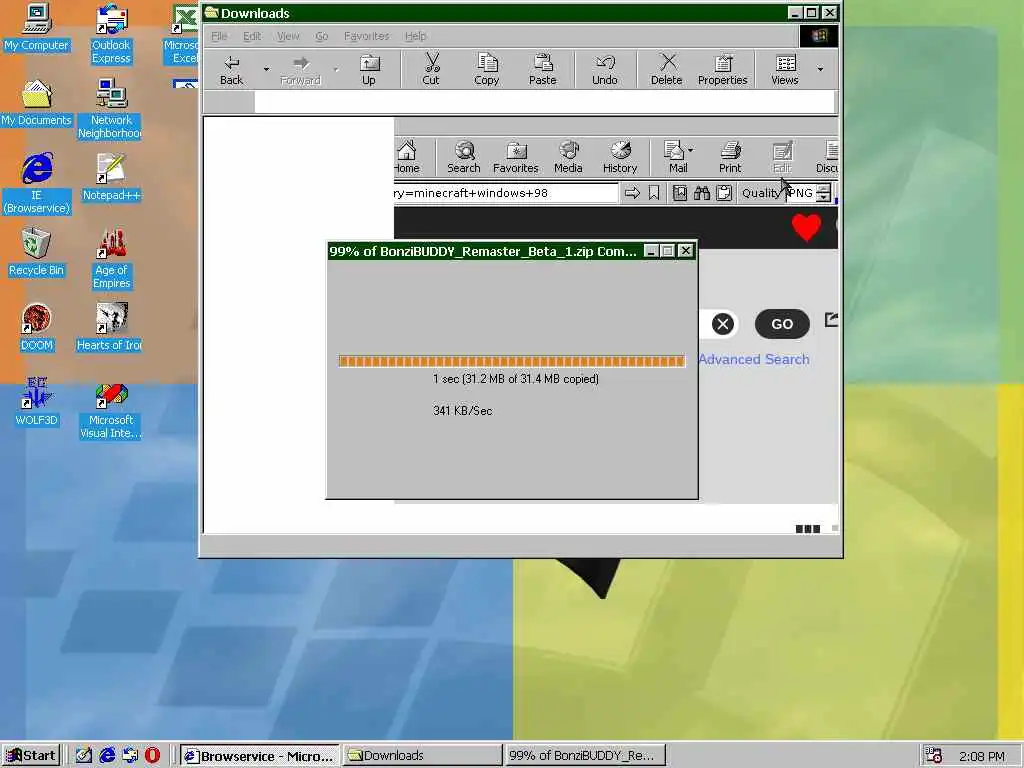Click the bookmark icon beside the Go arrow
Screen dimensions: 1024x768
coord(654,193)
